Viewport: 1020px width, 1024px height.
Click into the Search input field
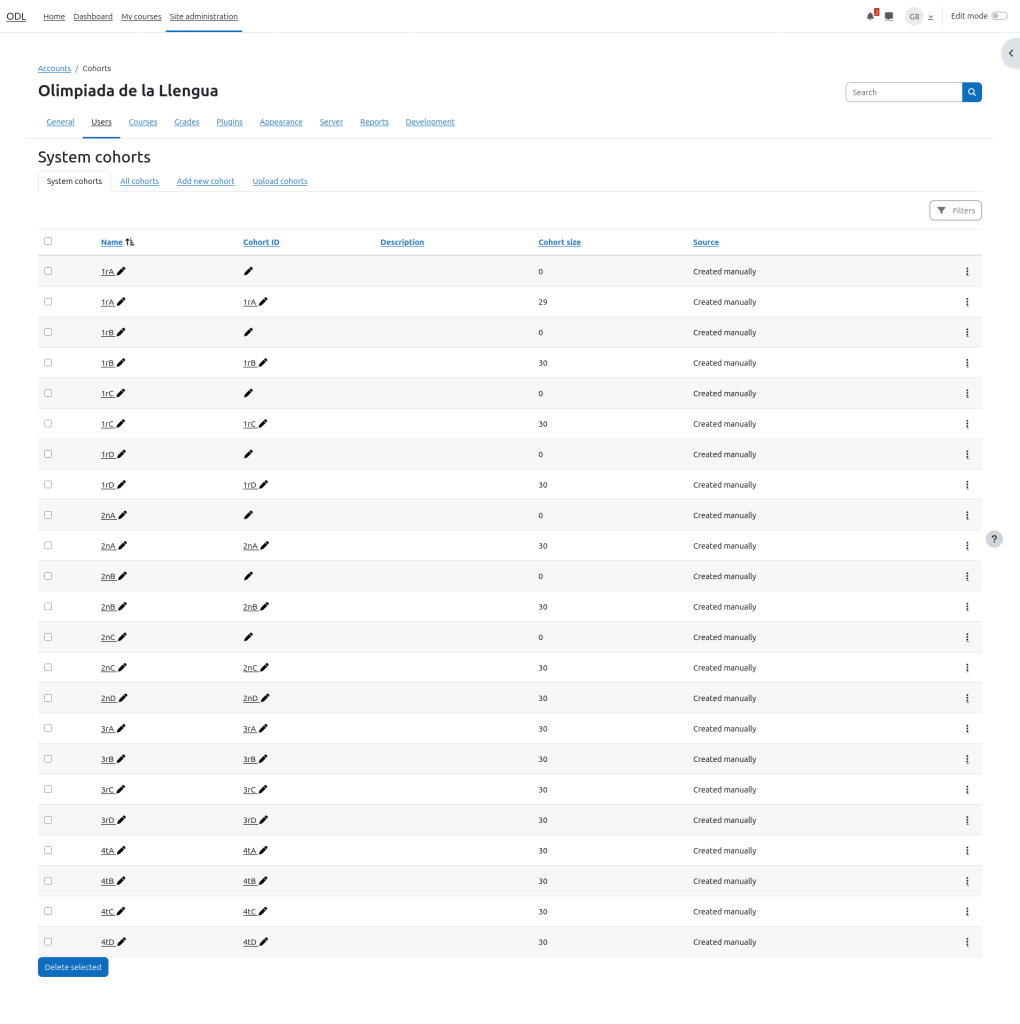pos(904,92)
